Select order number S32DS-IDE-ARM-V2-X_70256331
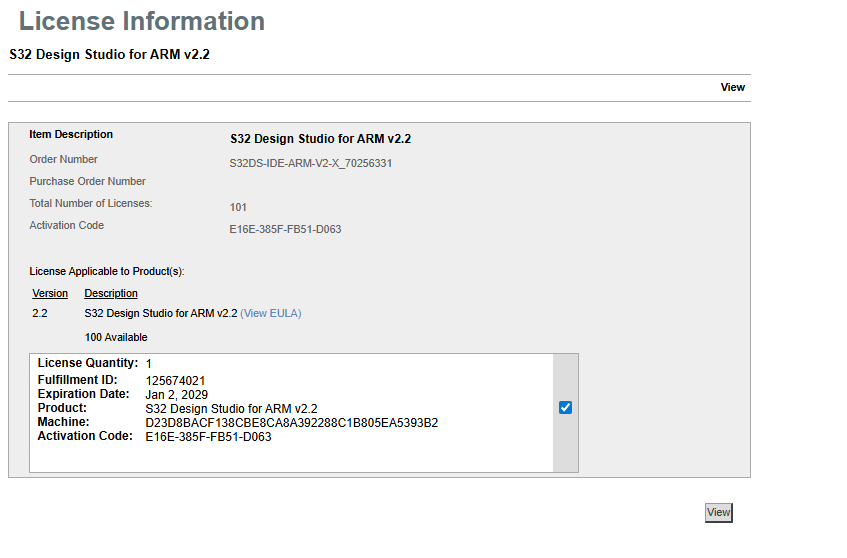Image resolution: width=847 pixels, height=558 pixels. point(311,163)
